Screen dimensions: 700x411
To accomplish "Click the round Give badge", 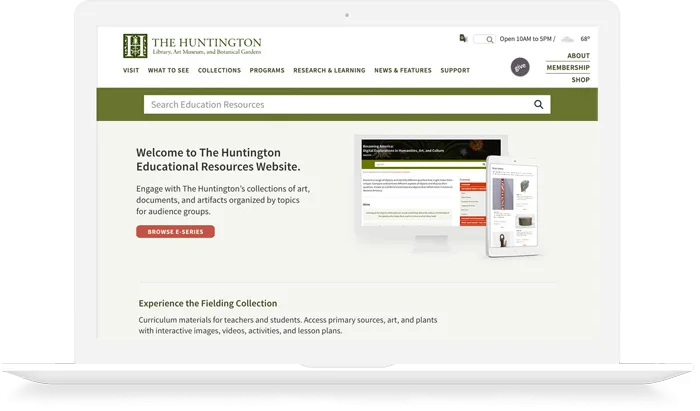I will point(520,67).
